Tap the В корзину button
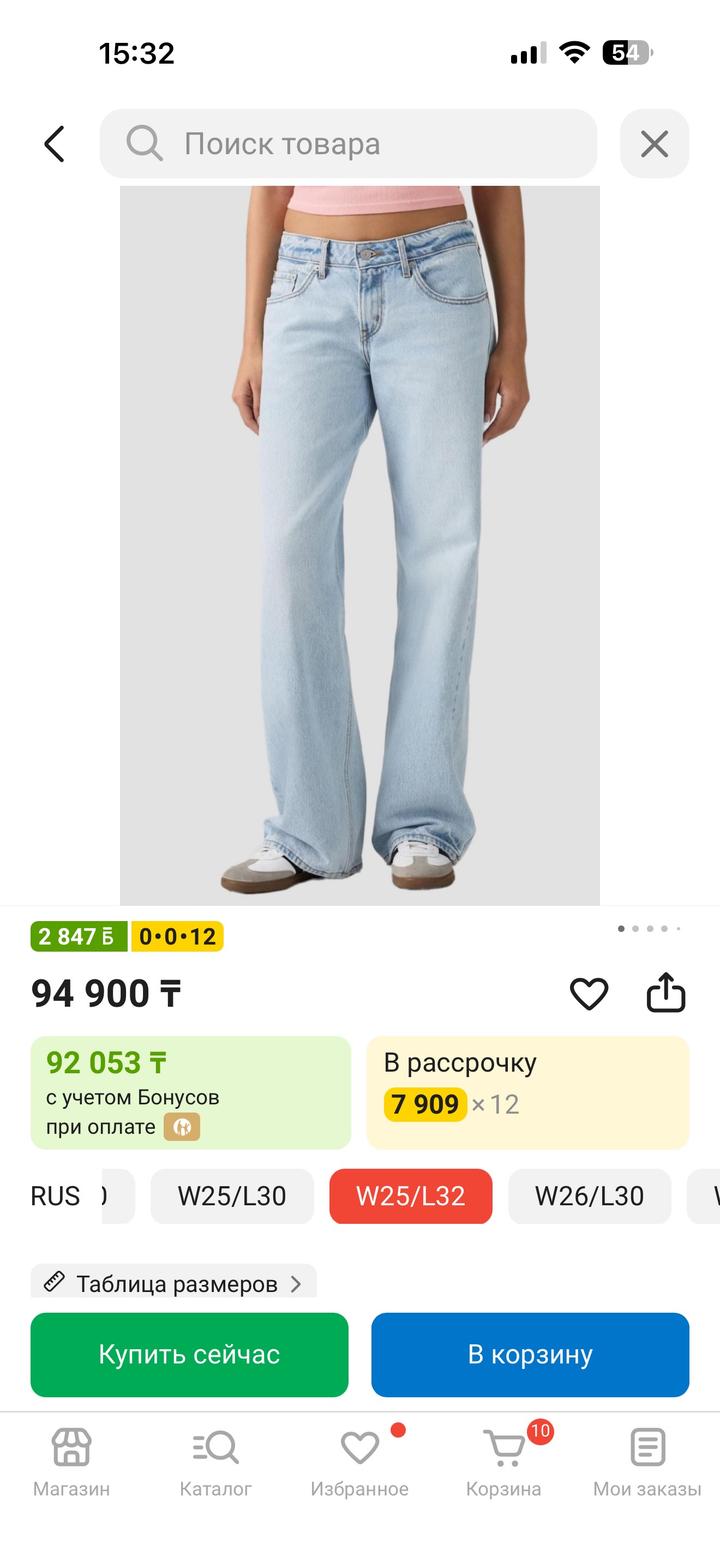 point(530,1354)
